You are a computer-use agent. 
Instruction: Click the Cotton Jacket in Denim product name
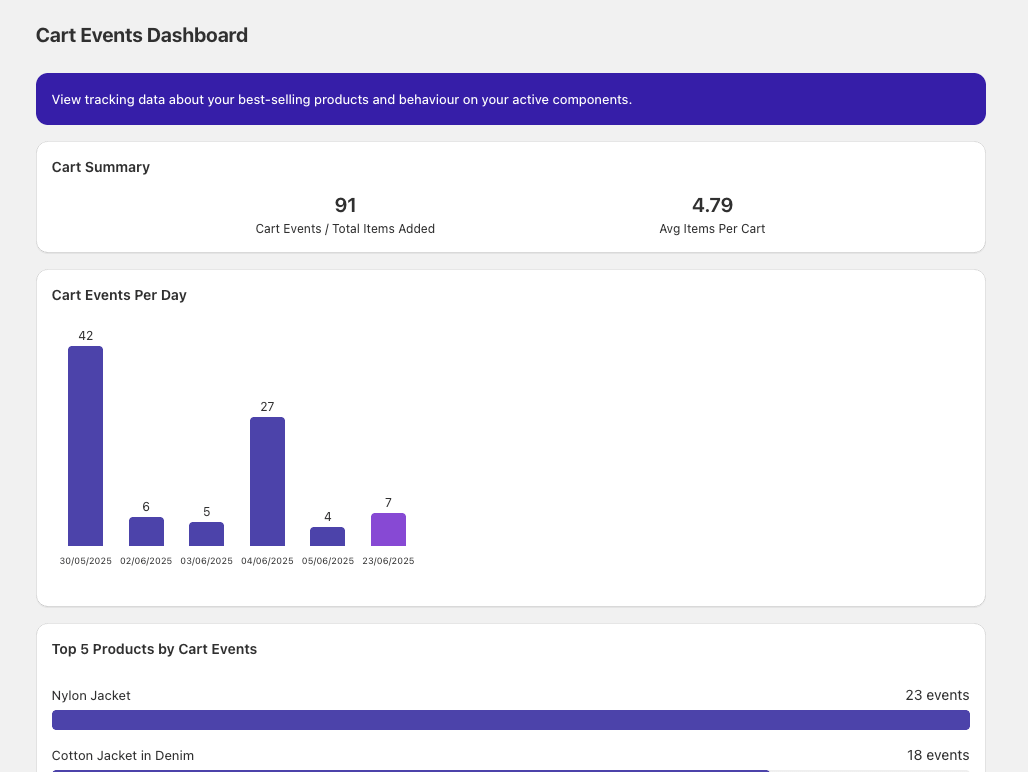click(x=122, y=756)
